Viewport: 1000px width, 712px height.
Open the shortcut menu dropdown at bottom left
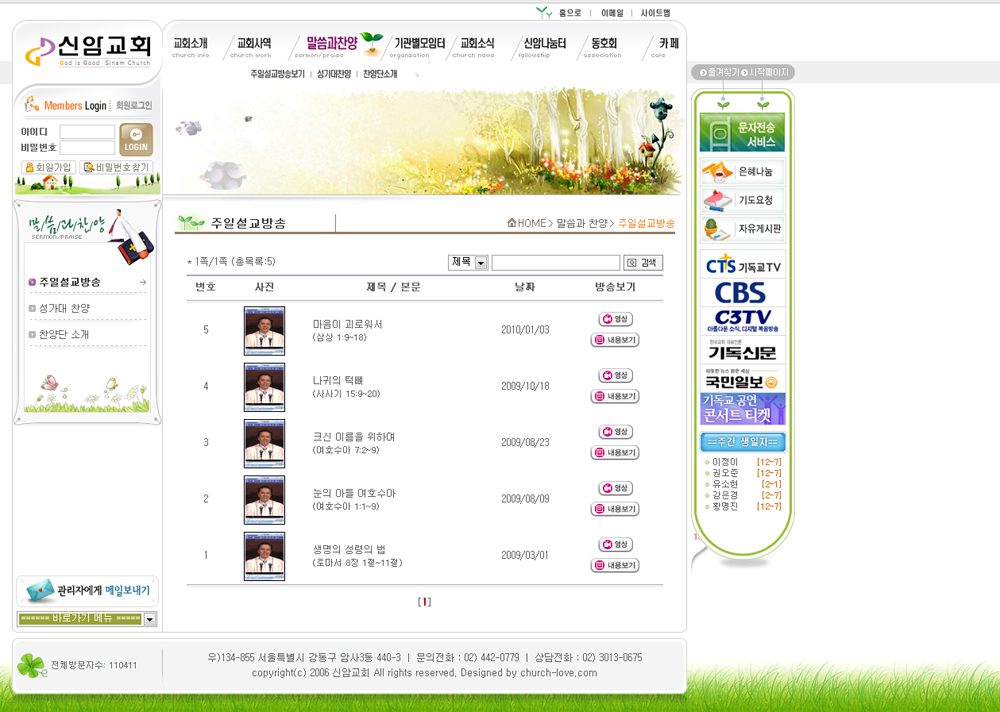coord(150,620)
